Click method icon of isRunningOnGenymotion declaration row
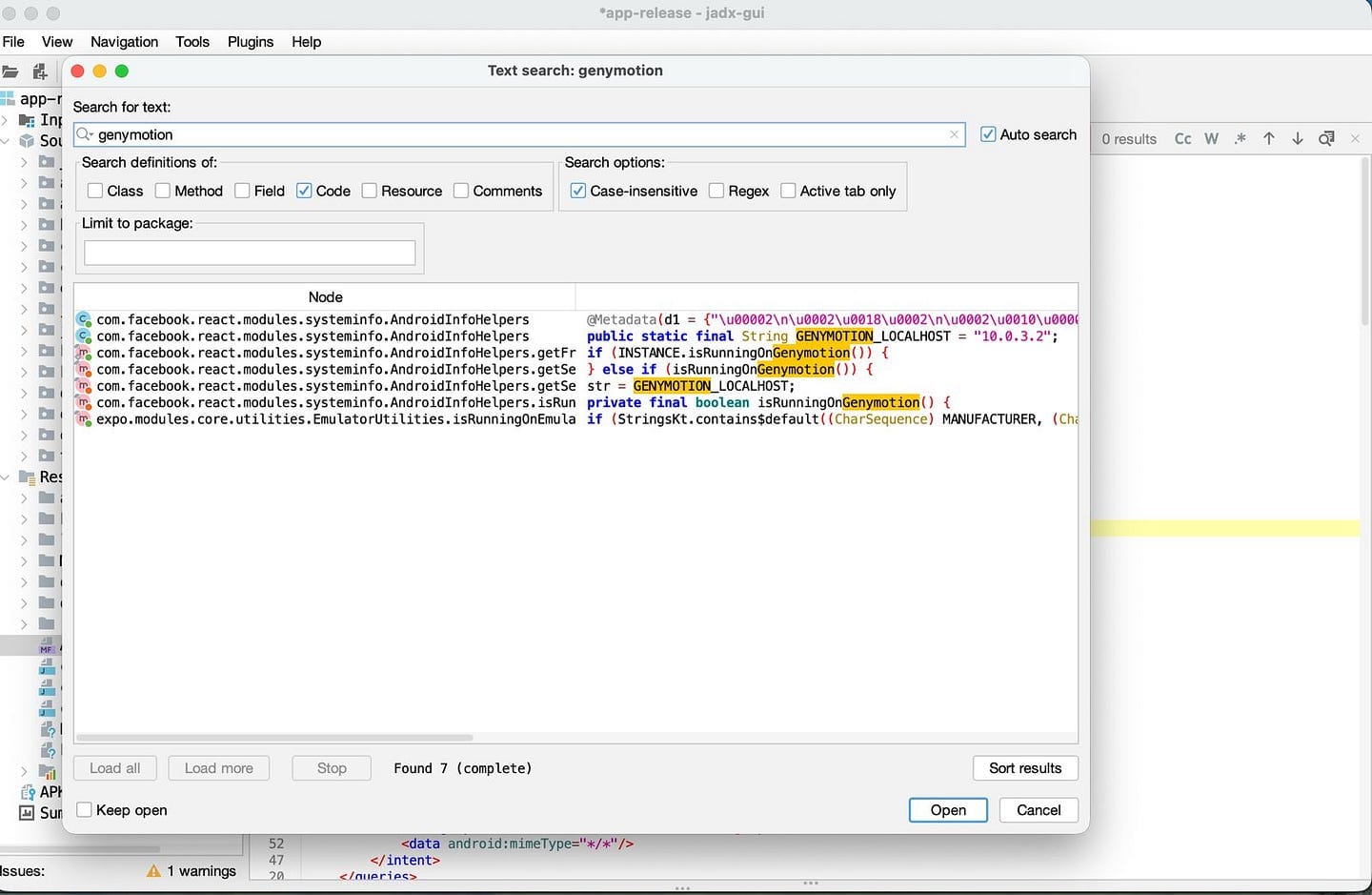The height and width of the screenshot is (895, 1372). (x=84, y=402)
